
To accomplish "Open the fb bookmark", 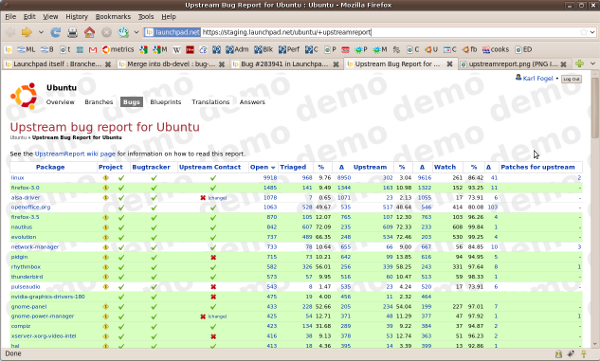I will [470, 49].
